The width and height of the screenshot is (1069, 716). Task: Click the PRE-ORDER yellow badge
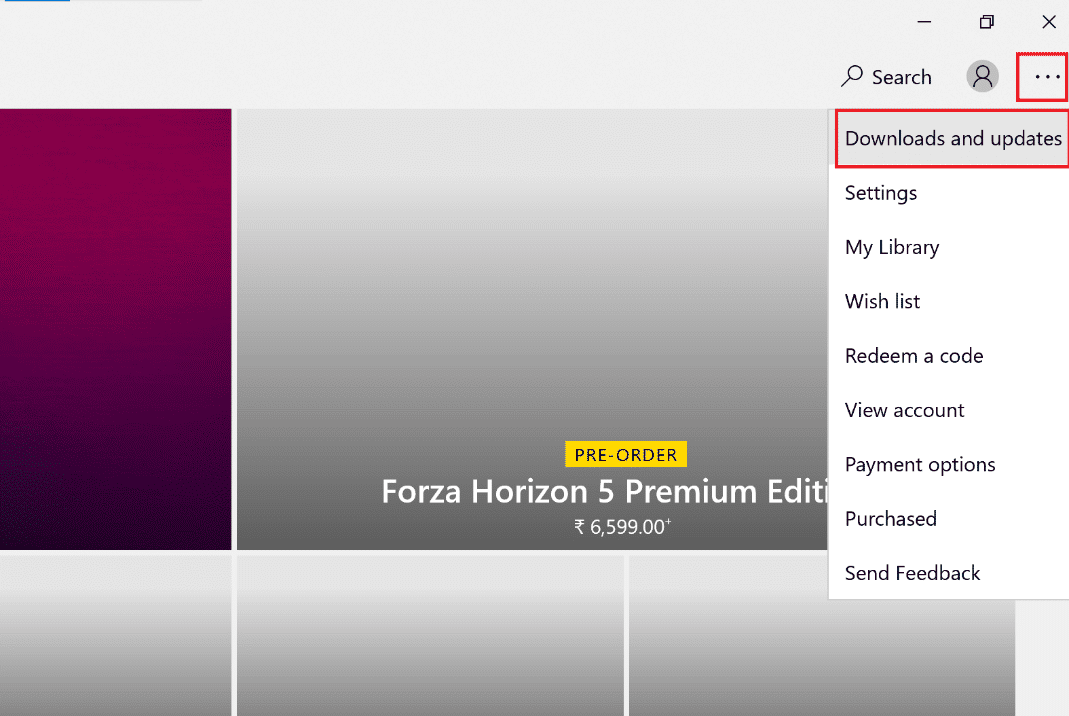pyautogui.click(x=626, y=455)
